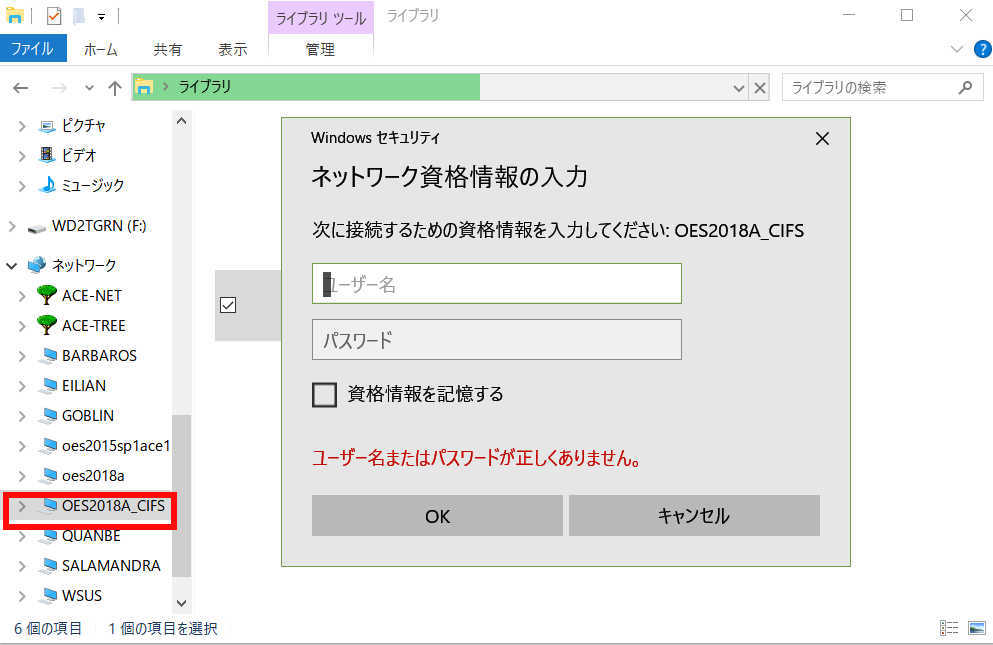Click the search magnifier icon
Viewport: 993px width, 645px height.
tap(965, 87)
